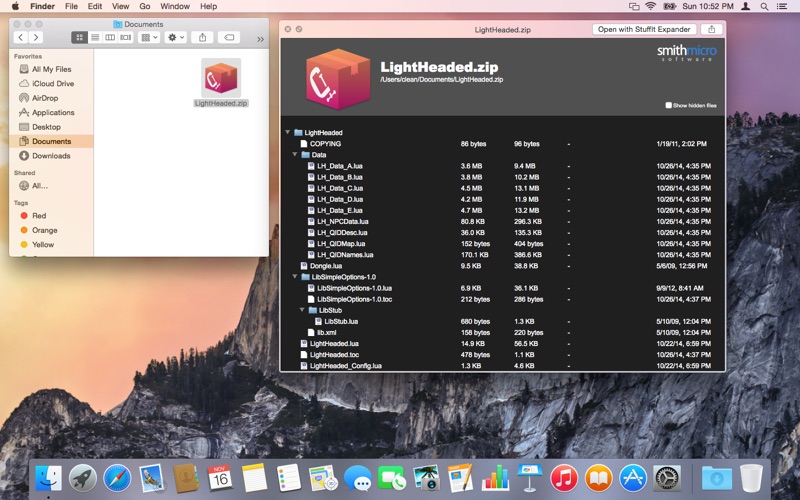The height and width of the screenshot is (500, 800).
Task: Select LH_Data_E.lua in archive list
Action: pyautogui.click(x=340, y=210)
